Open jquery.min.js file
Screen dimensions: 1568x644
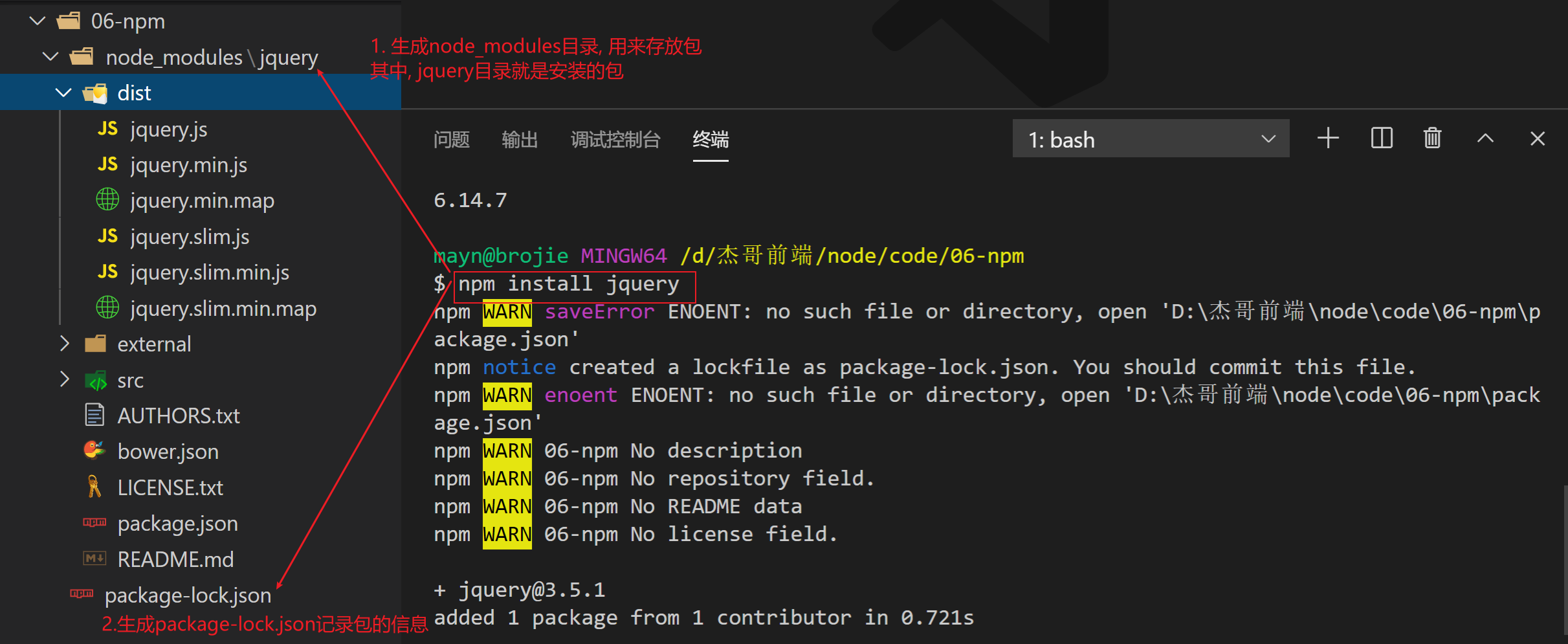188,165
